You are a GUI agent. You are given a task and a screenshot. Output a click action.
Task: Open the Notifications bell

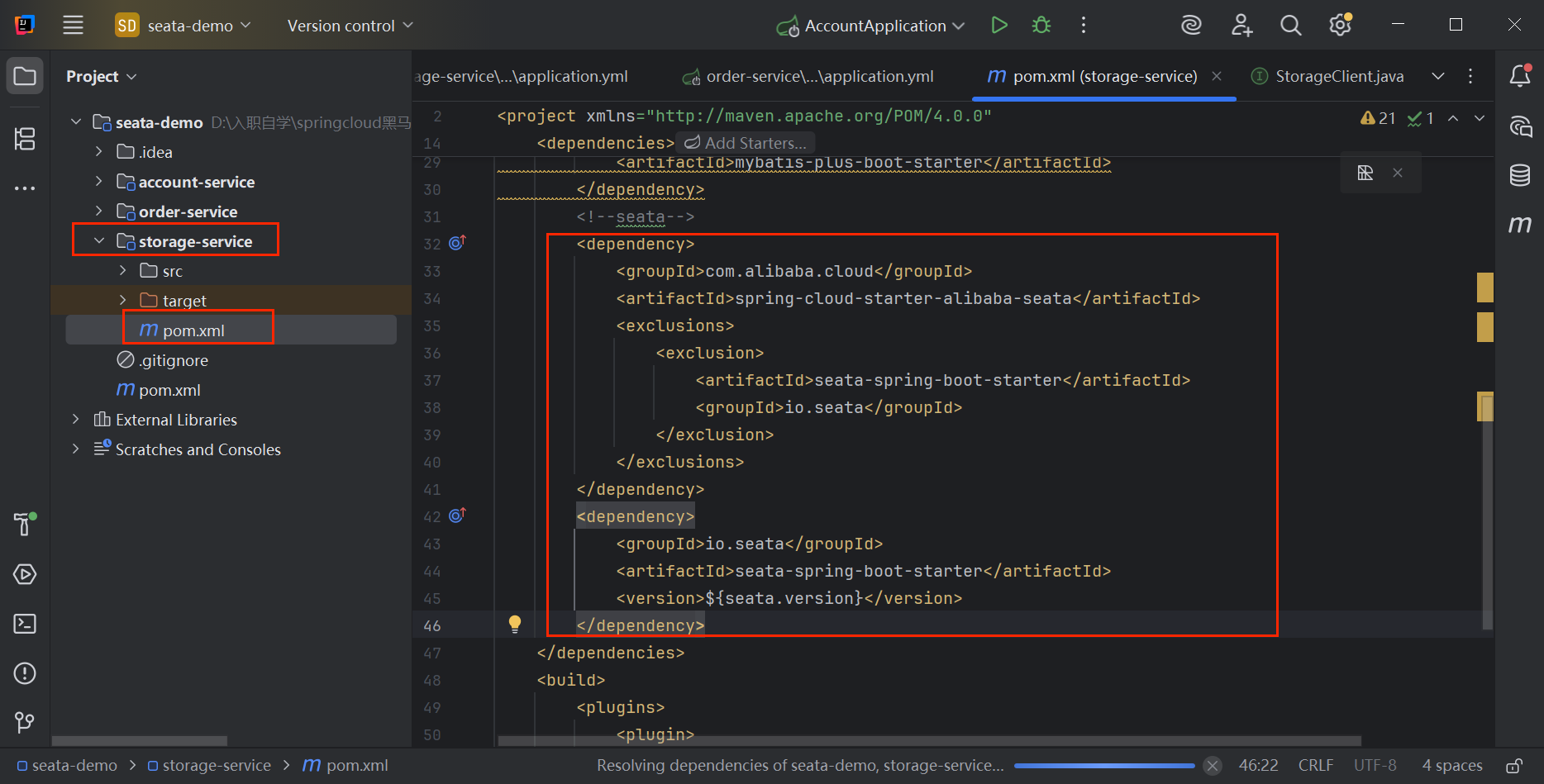tap(1520, 76)
